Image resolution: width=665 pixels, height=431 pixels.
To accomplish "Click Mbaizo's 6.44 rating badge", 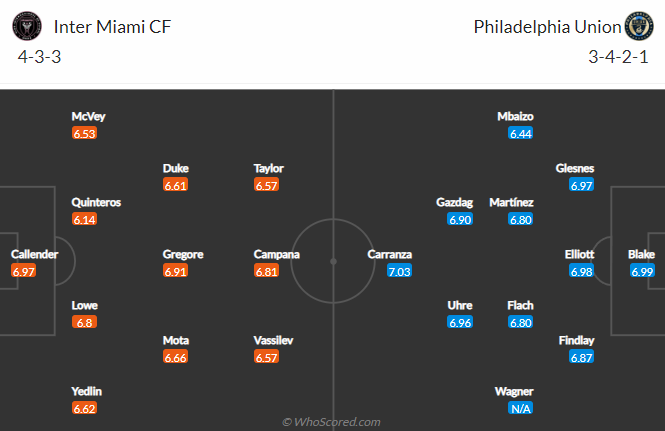I will click(x=520, y=134).
